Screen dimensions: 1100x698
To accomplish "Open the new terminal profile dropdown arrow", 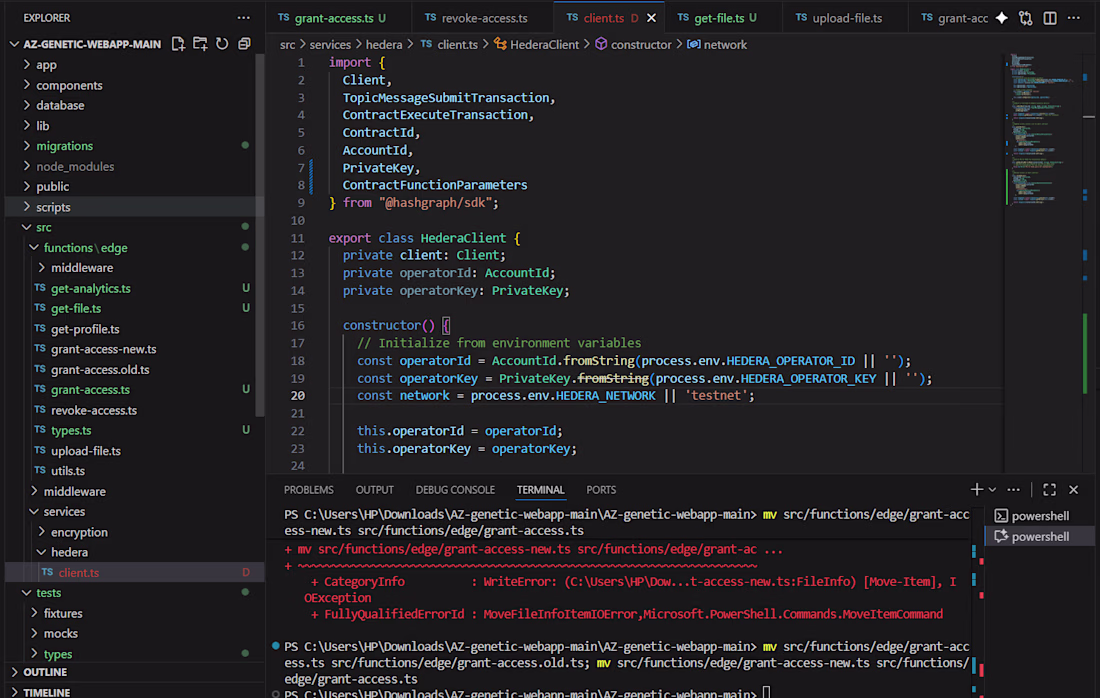I will pos(992,490).
